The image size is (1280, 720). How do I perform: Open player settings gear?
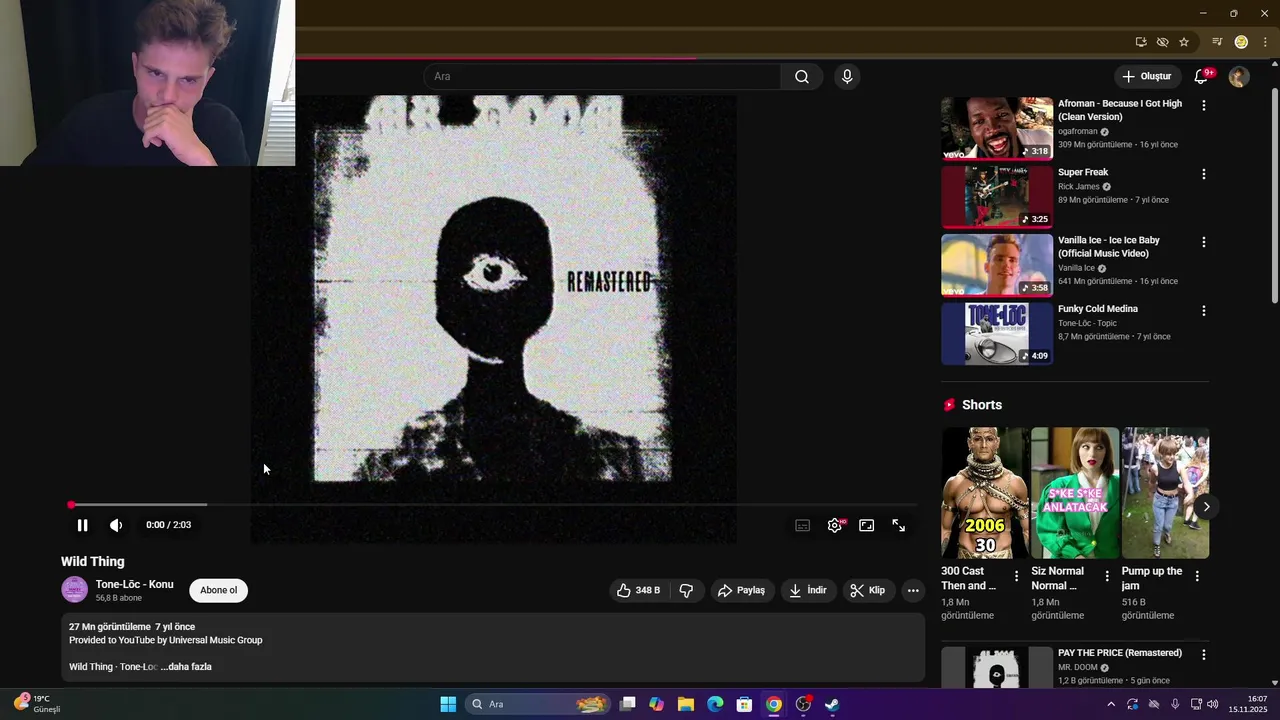click(835, 525)
